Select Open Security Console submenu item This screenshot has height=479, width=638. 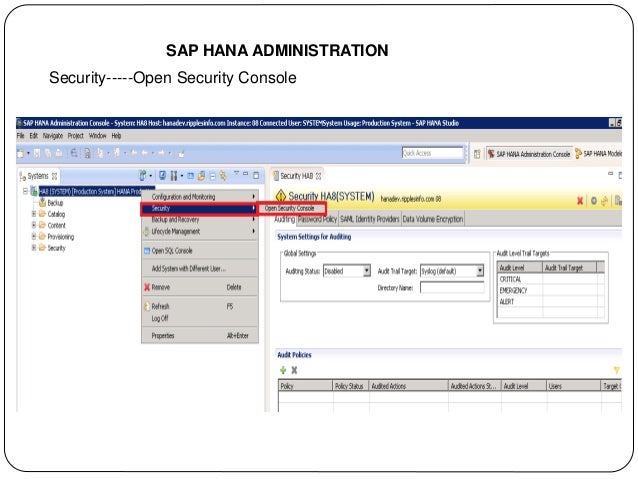[291, 208]
